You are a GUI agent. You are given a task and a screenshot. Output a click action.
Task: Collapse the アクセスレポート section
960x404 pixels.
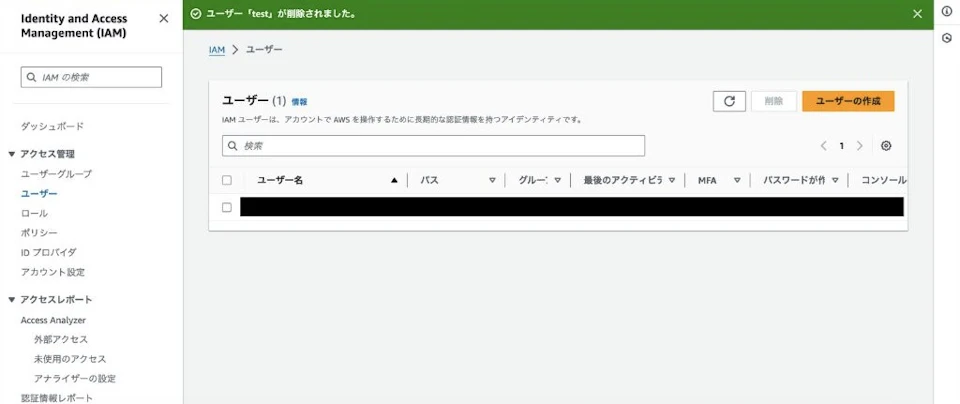[x=12, y=300]
